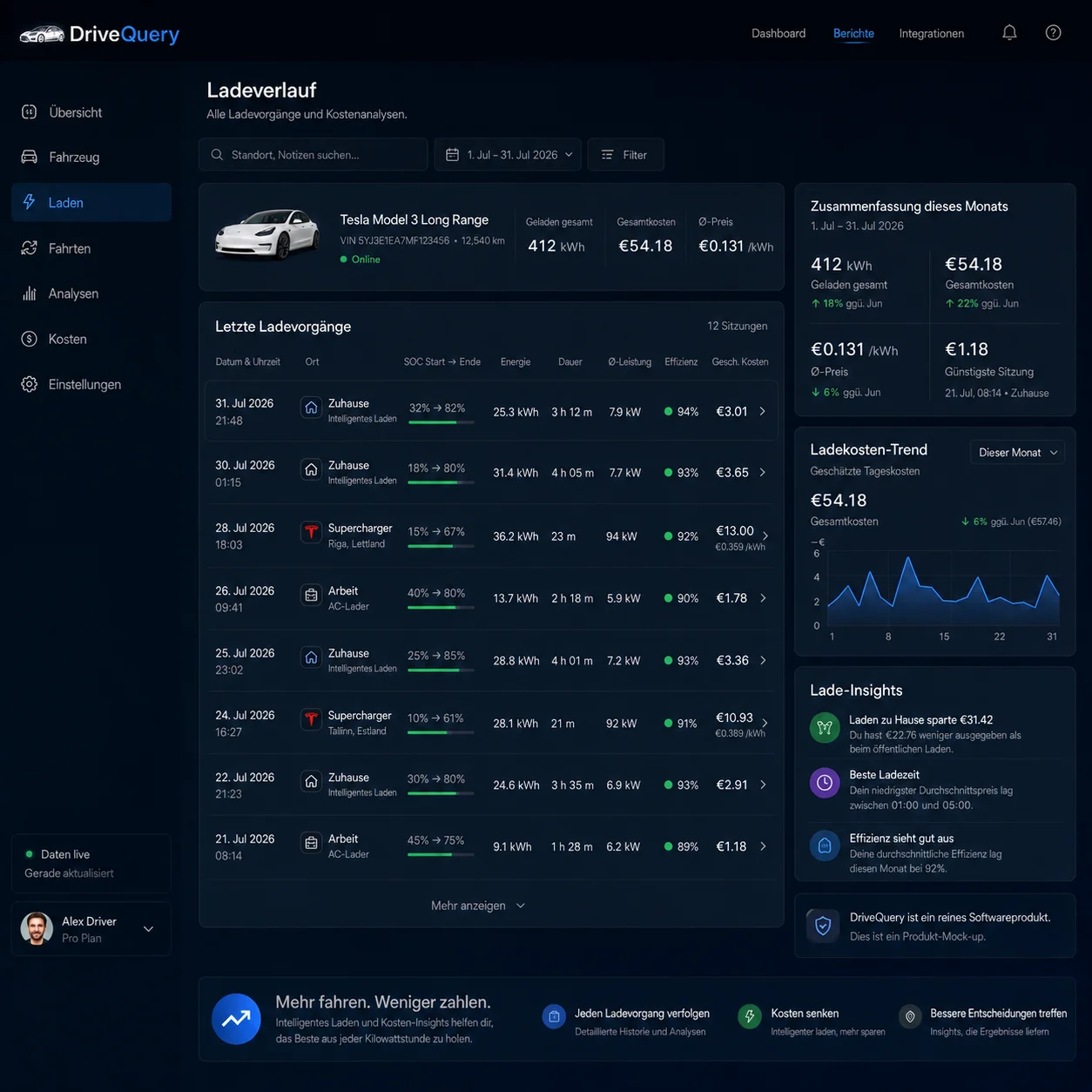
Task: Click the Tesla Supercharger icon for Riga, Lettland
Action: click(x=311, y=532)
